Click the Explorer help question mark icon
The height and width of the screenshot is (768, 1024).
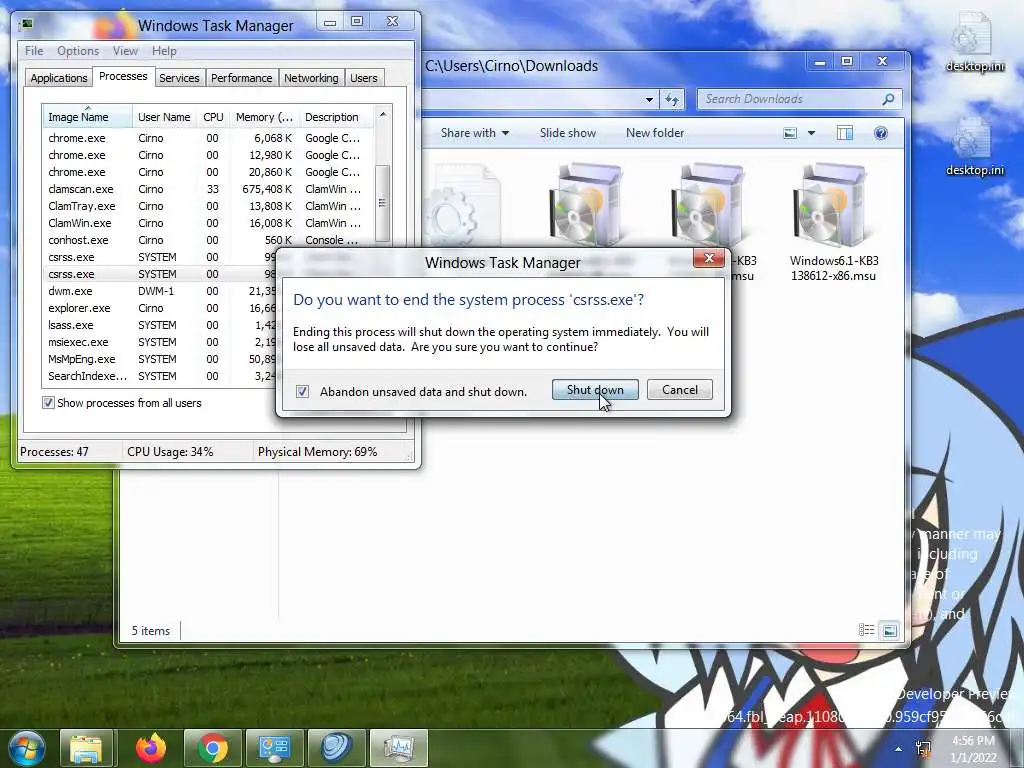880,133
